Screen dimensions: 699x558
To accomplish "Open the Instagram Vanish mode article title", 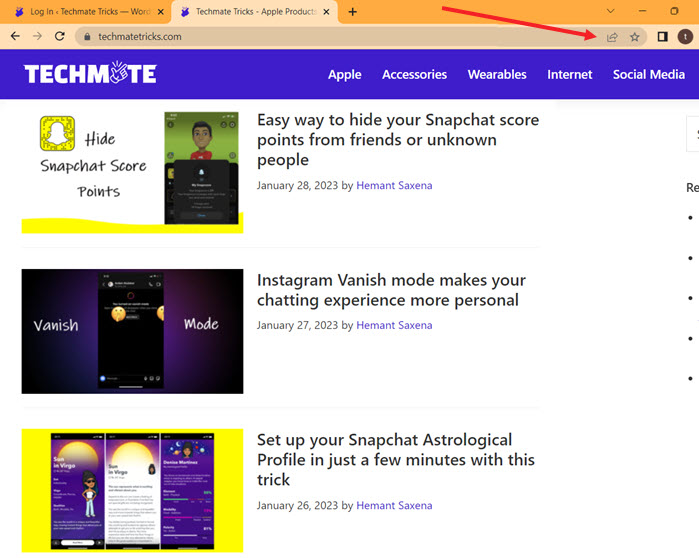I will (x=391, y=290).
